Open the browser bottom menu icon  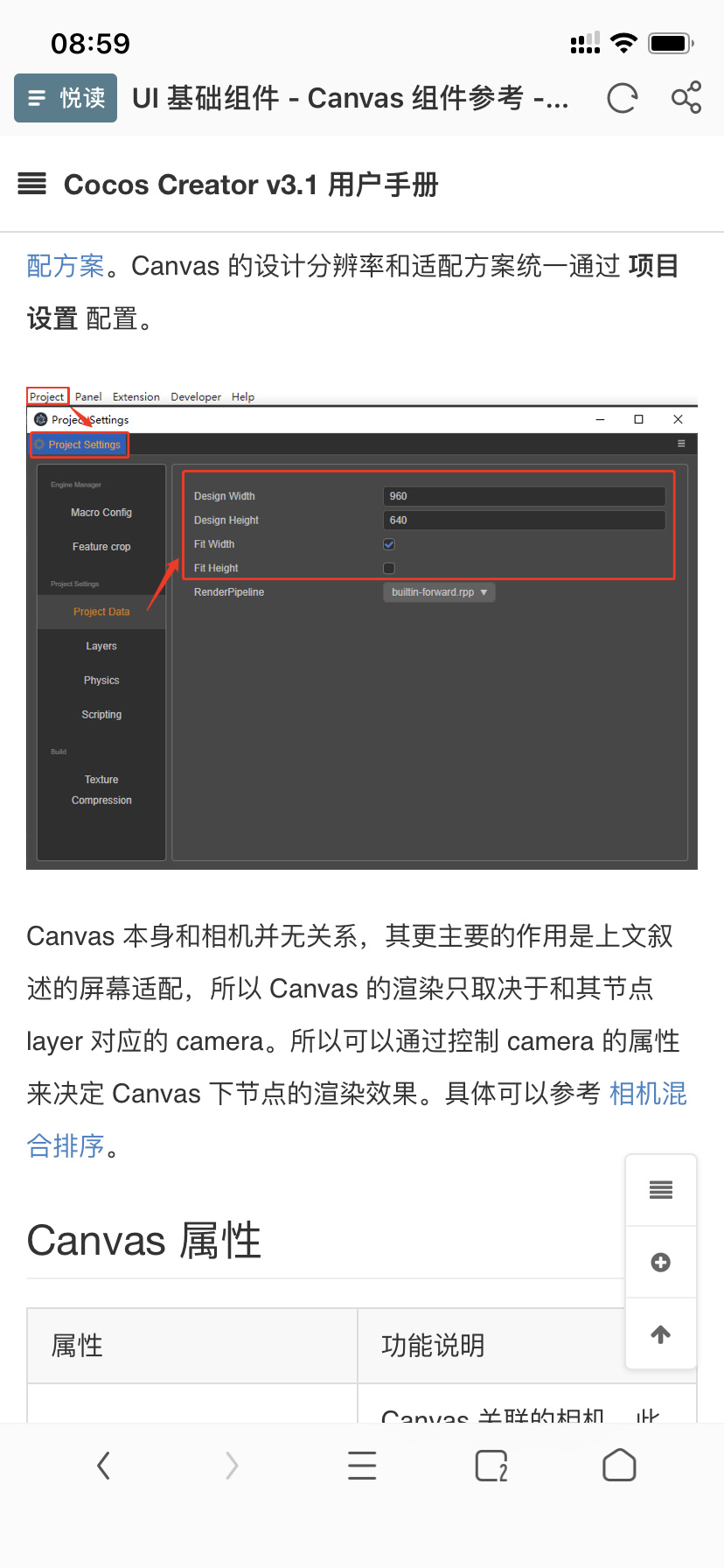[362, 1465]
